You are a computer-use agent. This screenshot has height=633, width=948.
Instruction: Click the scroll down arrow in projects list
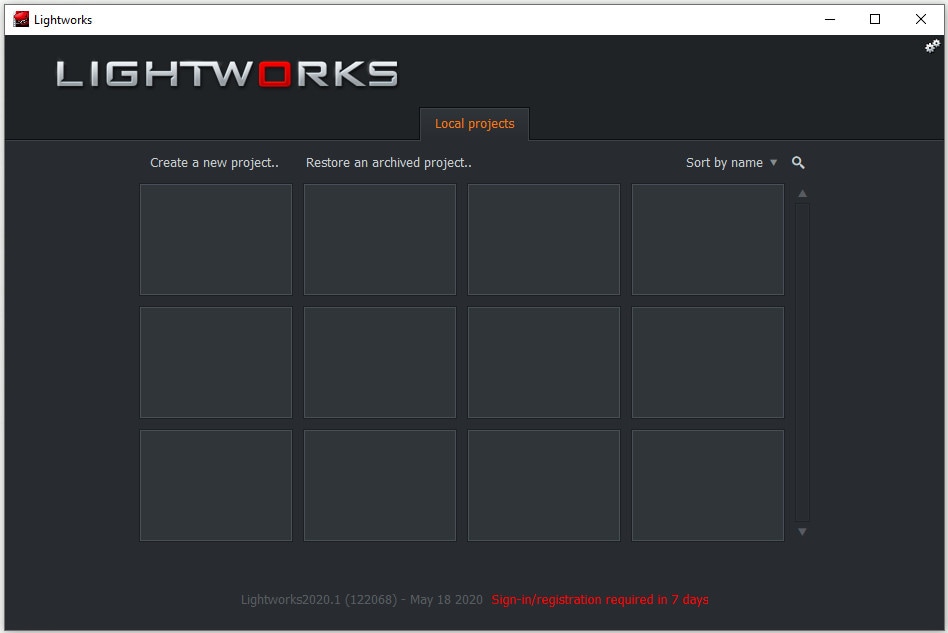tap(802, 532)
